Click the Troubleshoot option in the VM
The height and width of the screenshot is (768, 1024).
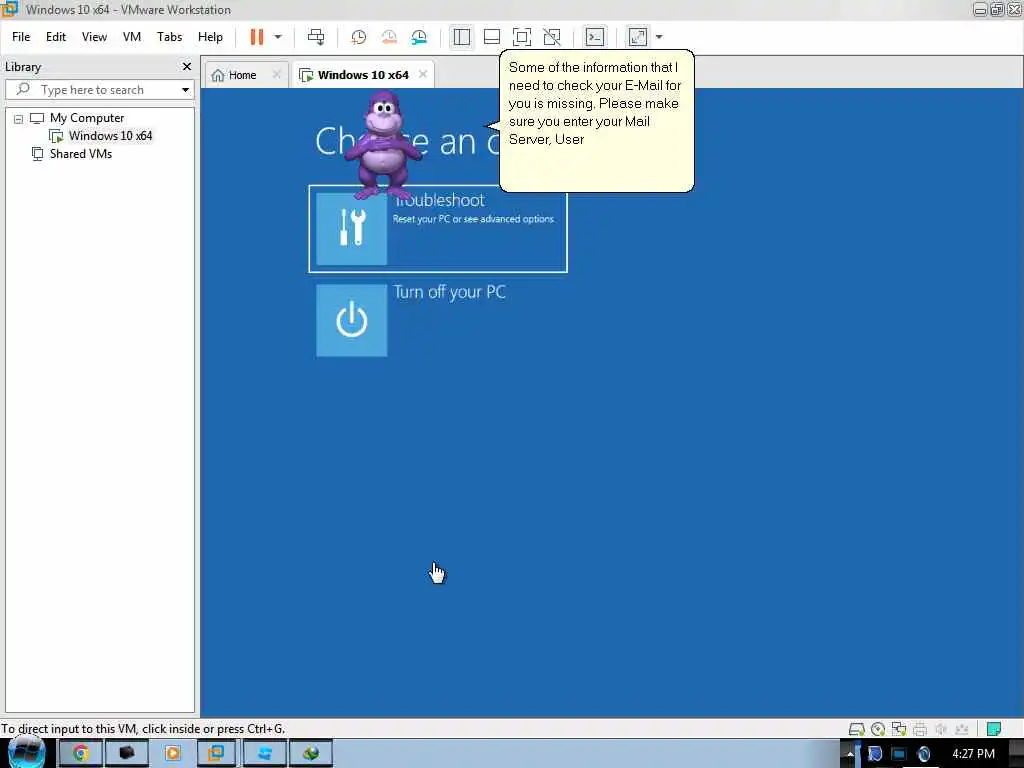point(438,229)
